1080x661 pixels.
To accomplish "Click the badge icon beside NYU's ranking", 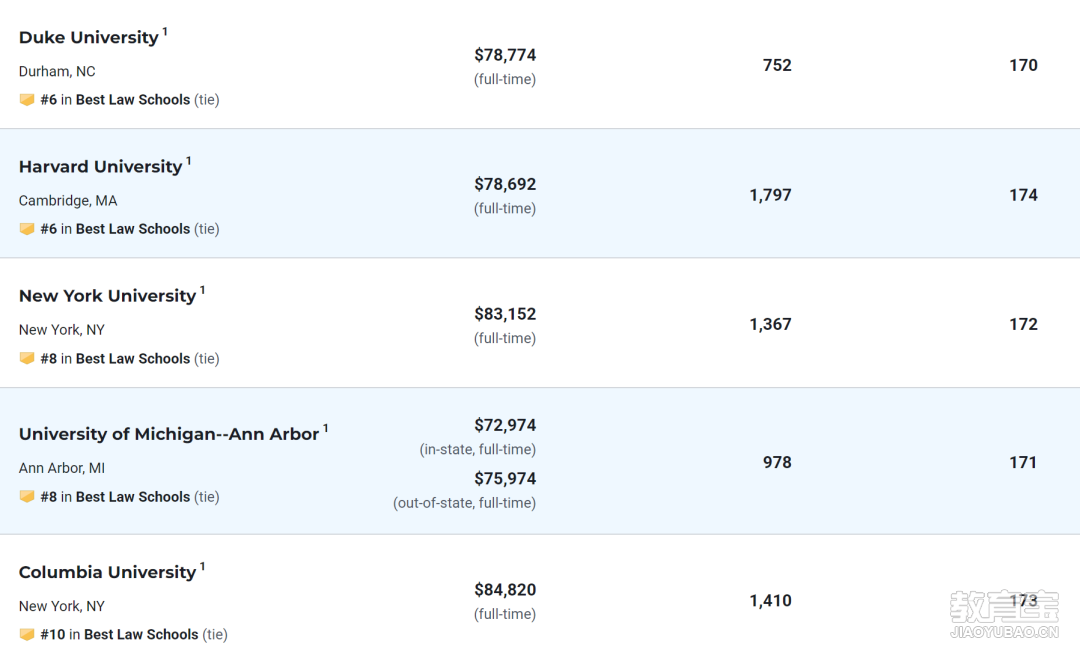I will click(27, 359).
